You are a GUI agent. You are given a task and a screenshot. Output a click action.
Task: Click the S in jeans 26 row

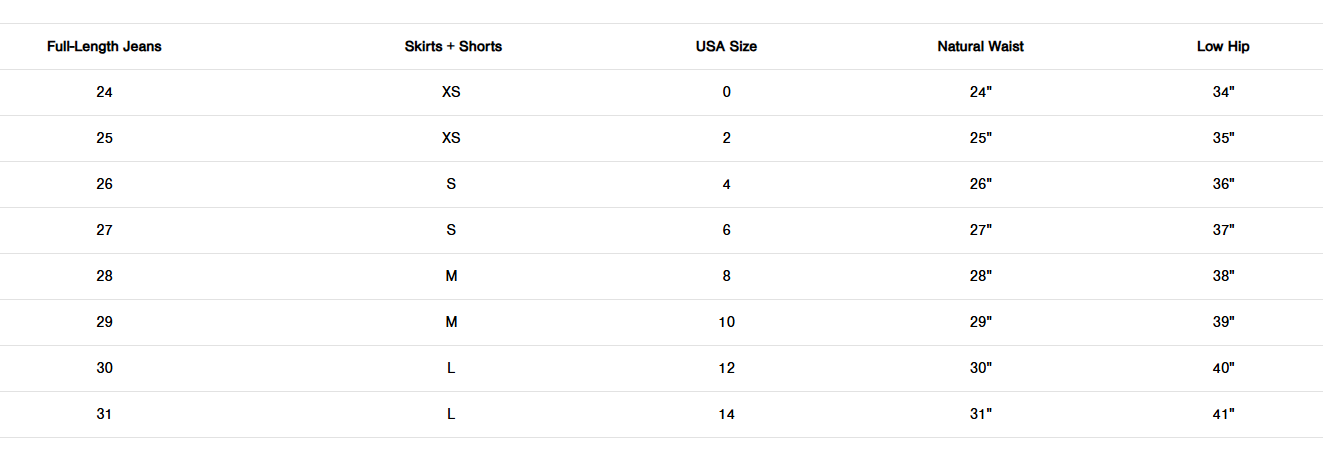click(451, 184)
